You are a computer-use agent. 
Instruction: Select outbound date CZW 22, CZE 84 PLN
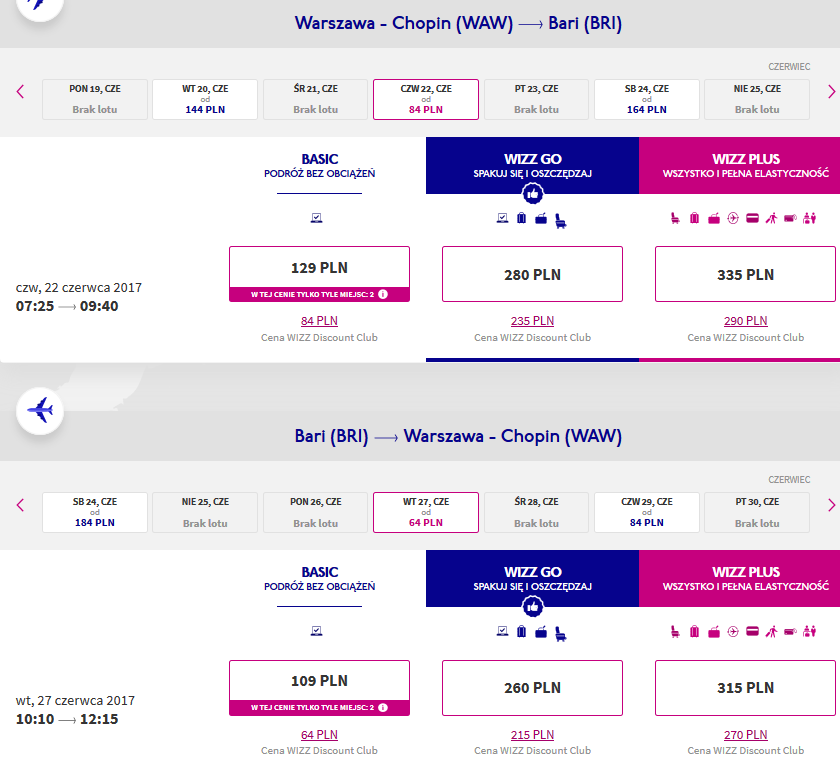tap(426, 99)
